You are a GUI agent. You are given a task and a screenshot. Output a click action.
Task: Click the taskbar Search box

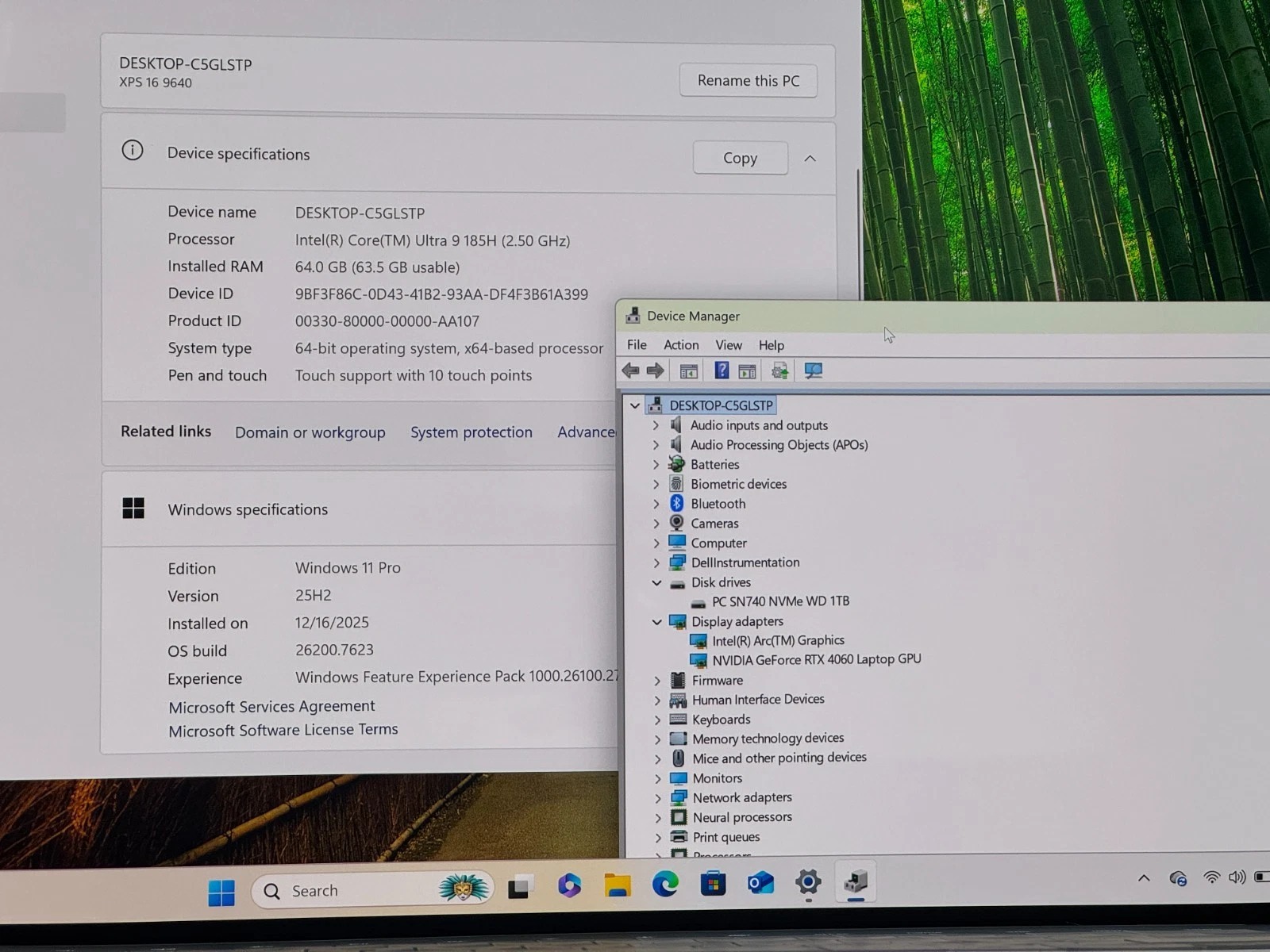click(x=357, y=891)
